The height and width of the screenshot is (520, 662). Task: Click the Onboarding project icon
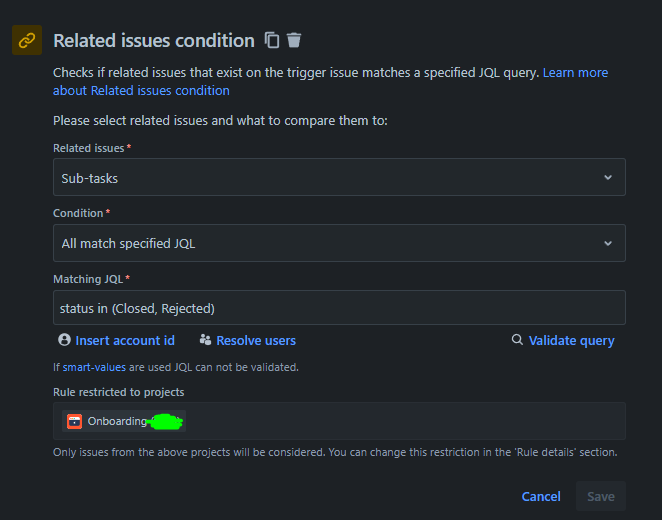75,421
